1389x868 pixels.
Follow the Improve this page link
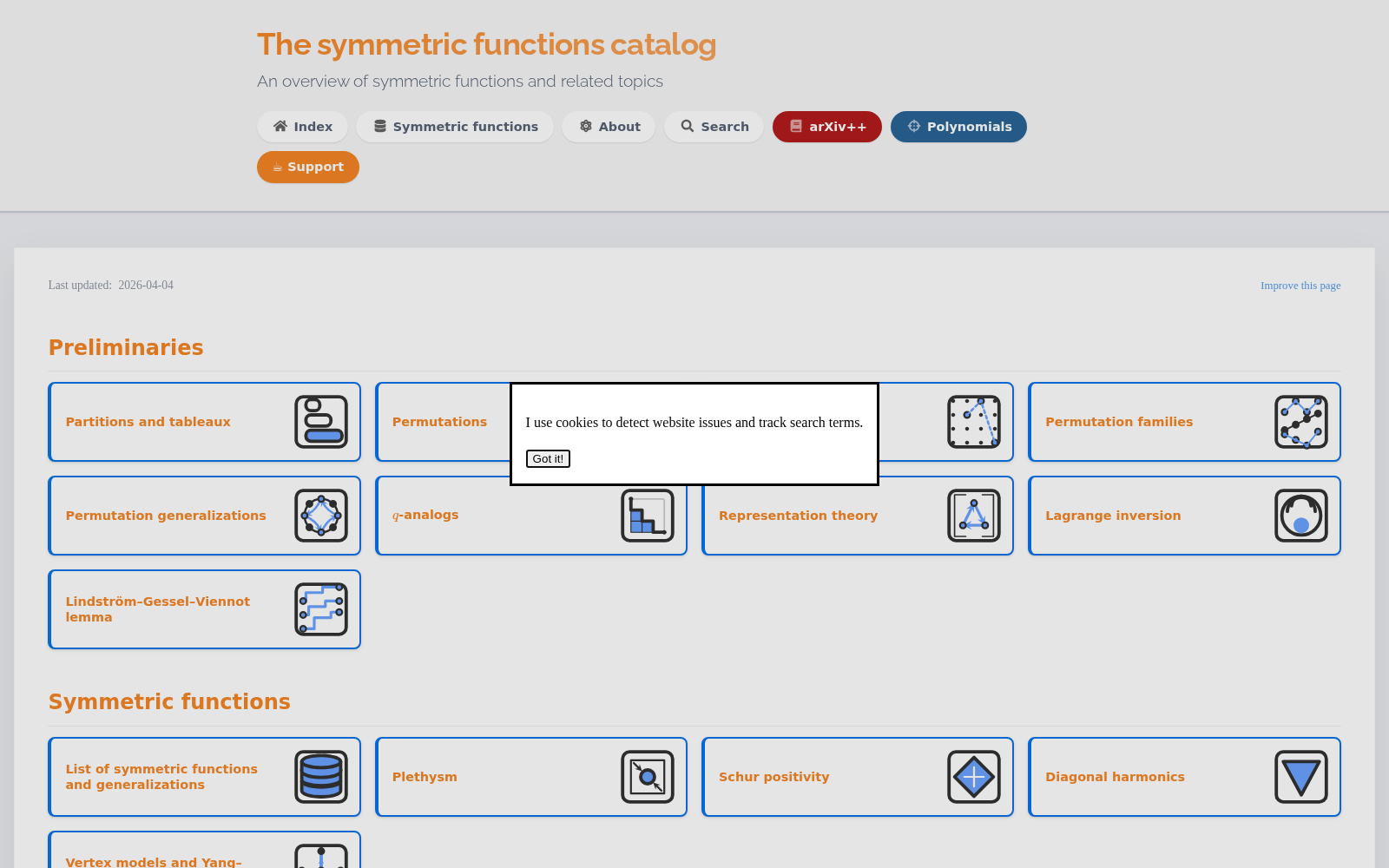(1300, 286)
